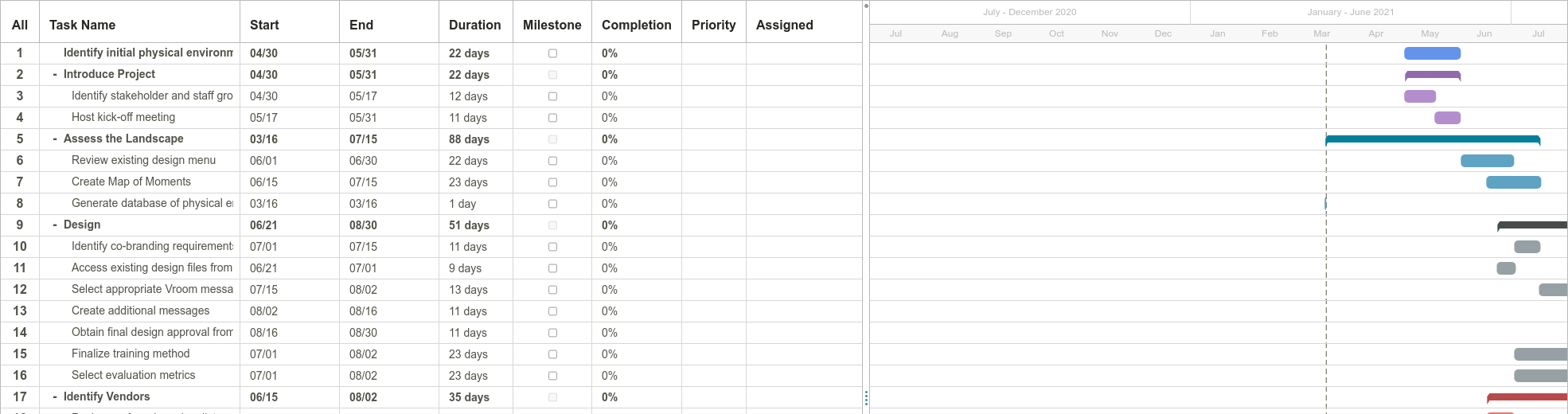Click the grid and chart splitter handle

pos(866,397)
